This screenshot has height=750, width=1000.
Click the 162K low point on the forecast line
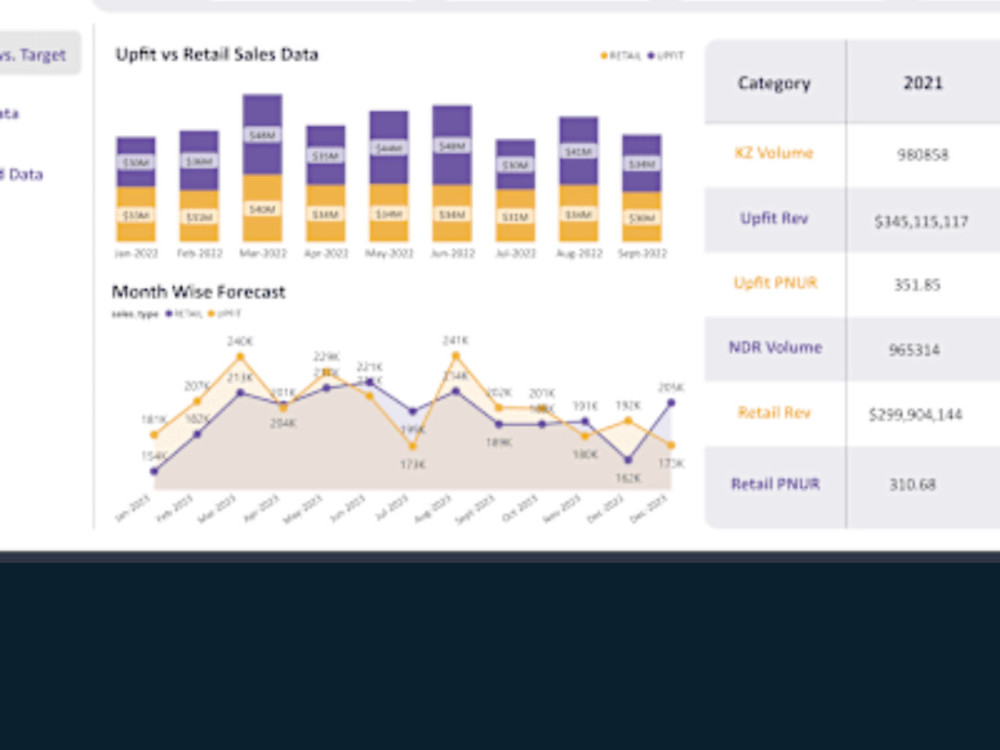[x=627, y=461]
